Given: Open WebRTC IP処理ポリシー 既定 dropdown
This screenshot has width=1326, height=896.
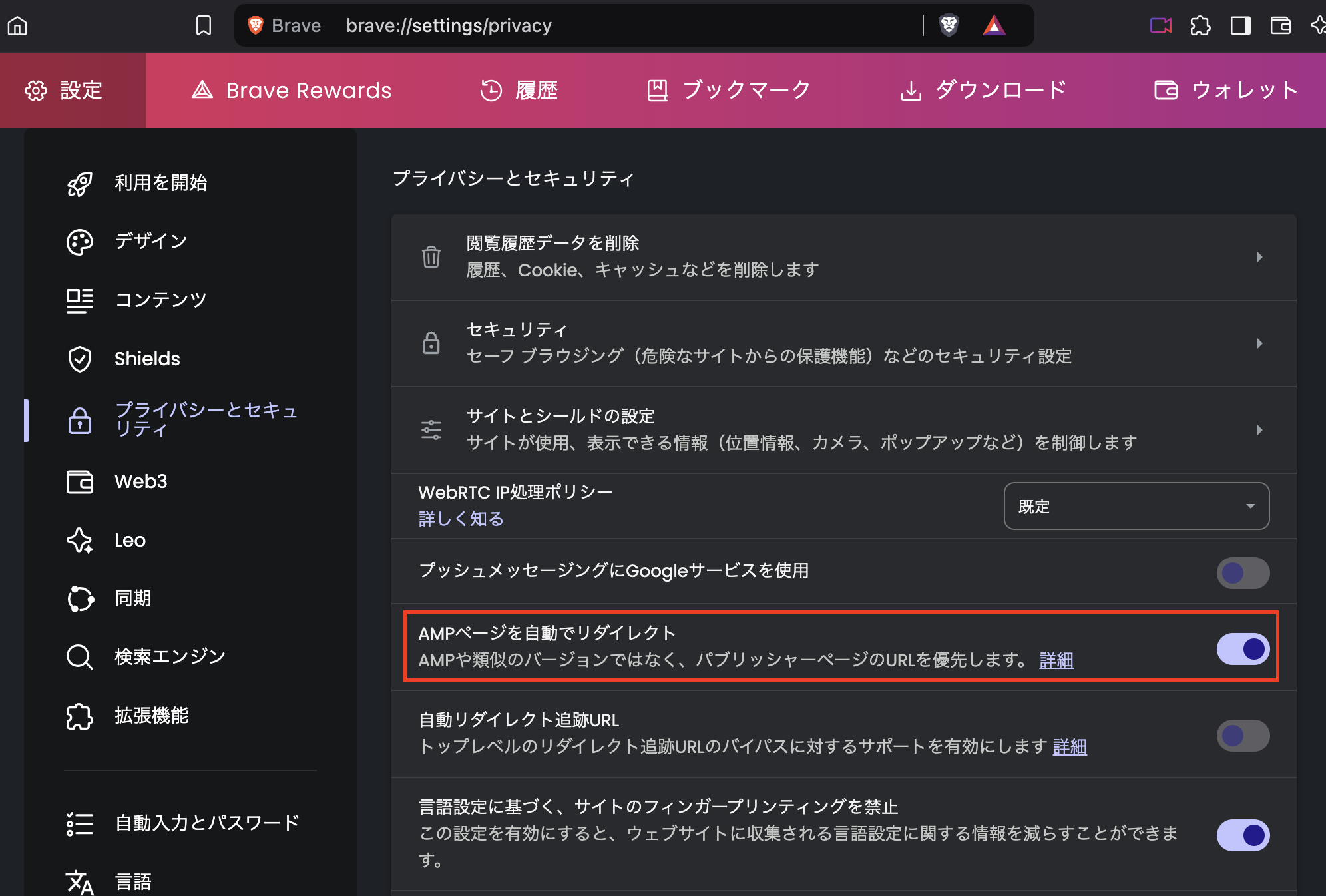Looking at the screenshot, I should coord(1136,506).
